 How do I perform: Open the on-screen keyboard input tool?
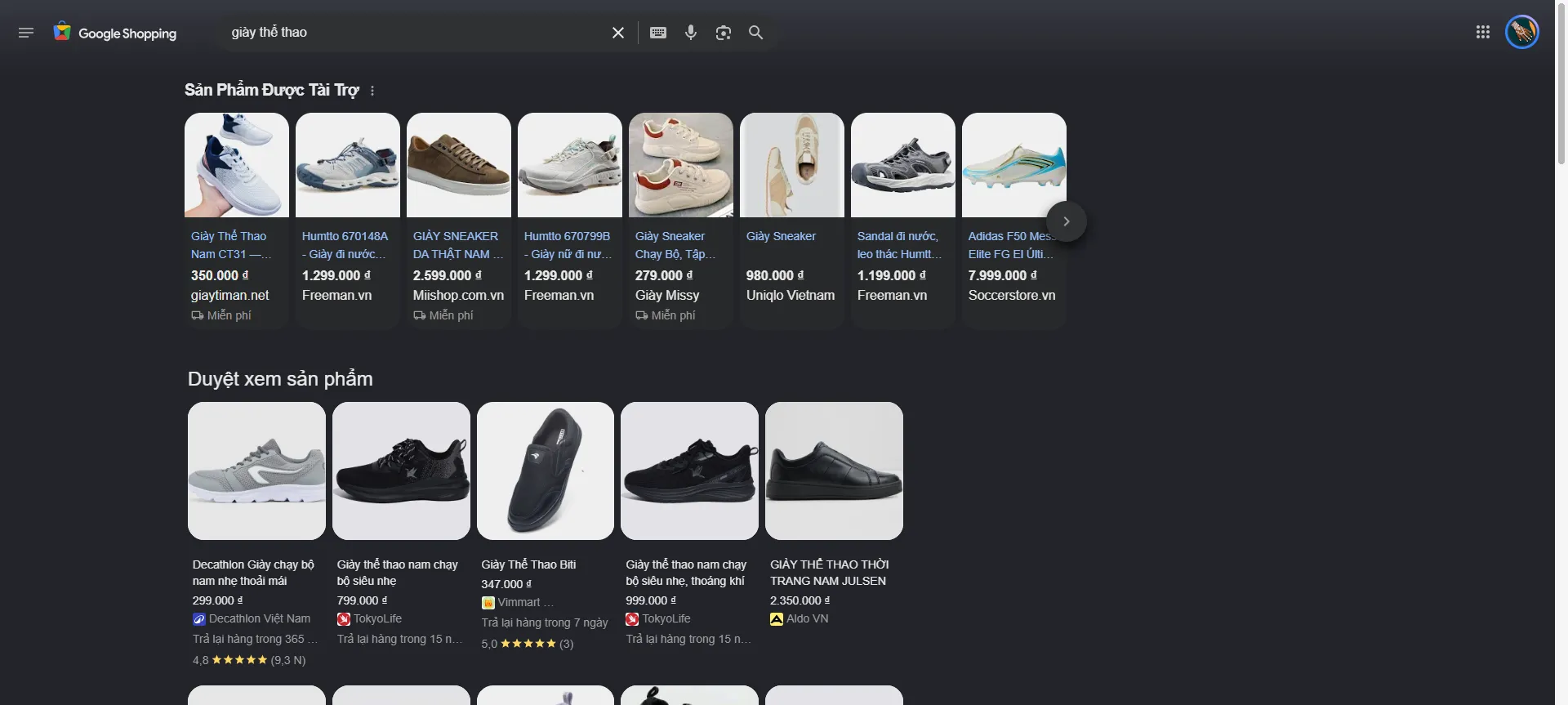pyautogui.click(x=658, y=33)
